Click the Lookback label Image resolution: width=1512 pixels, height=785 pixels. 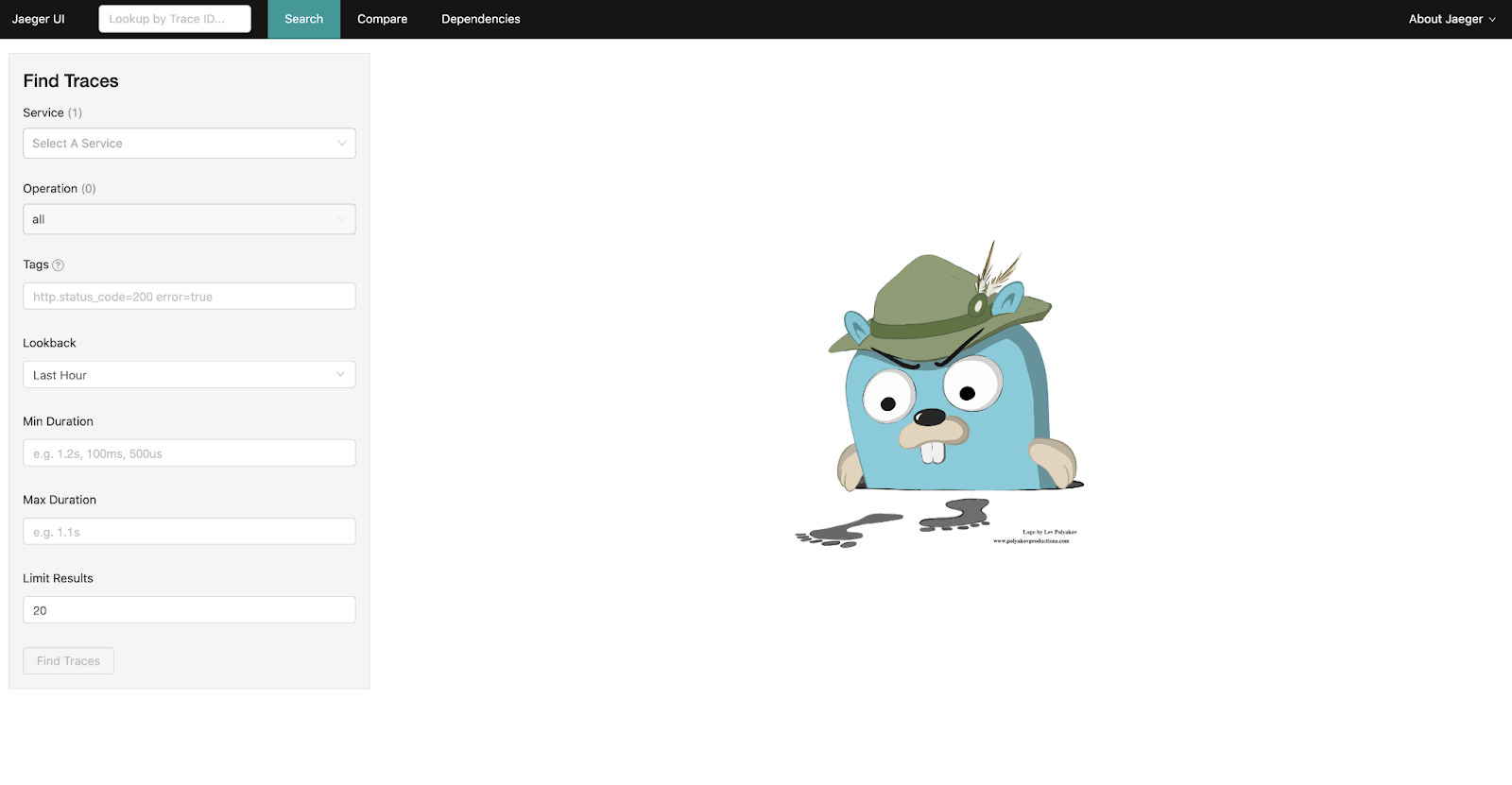click(49, 343)
